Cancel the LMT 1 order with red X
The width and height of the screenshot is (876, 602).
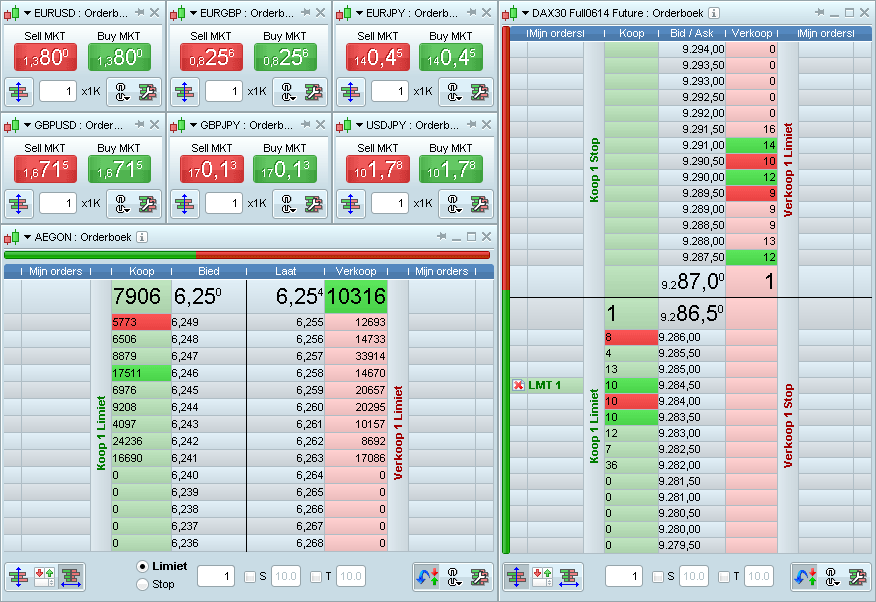[x=518, y=386]
